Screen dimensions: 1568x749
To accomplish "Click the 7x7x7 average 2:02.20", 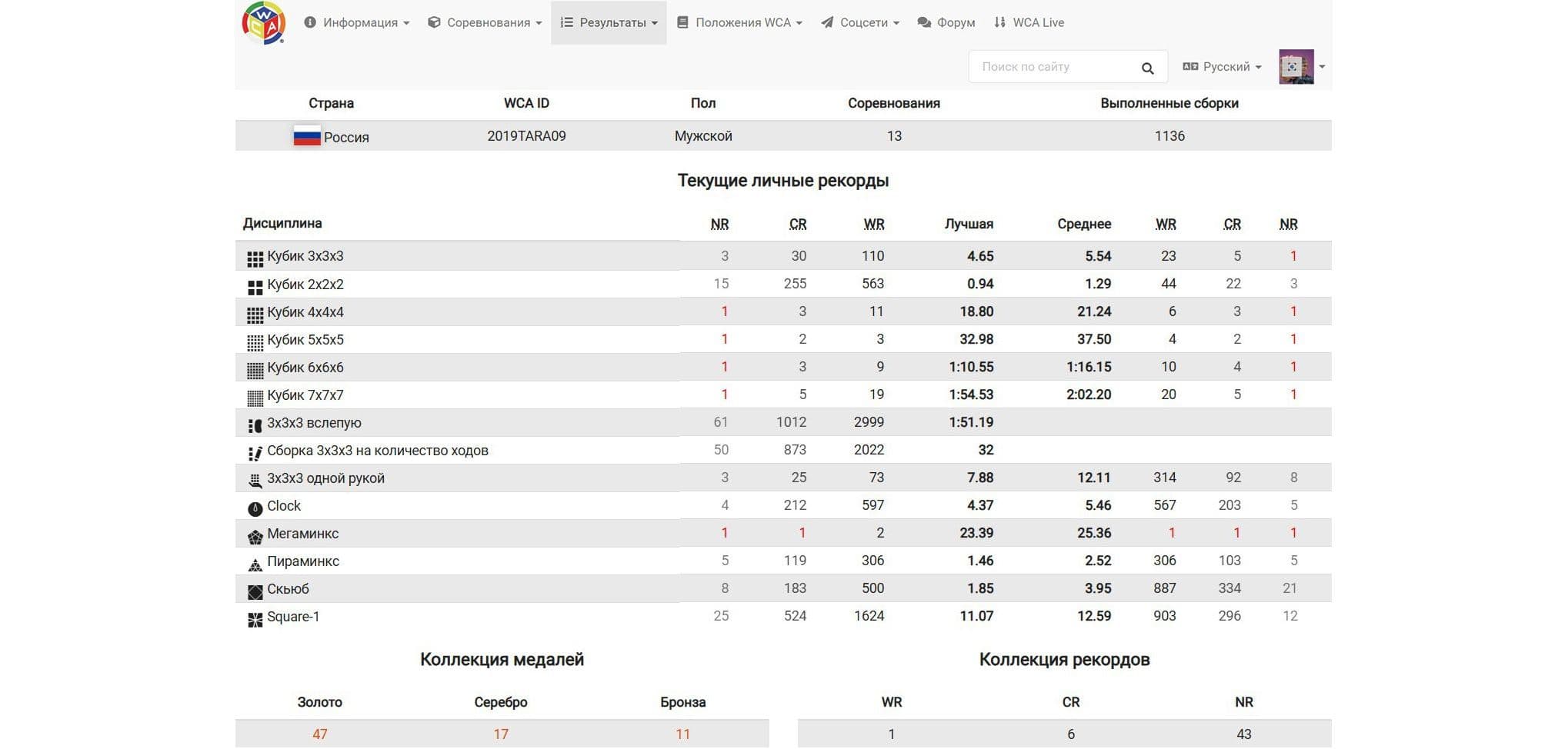I will click(x=1089, y=394).
